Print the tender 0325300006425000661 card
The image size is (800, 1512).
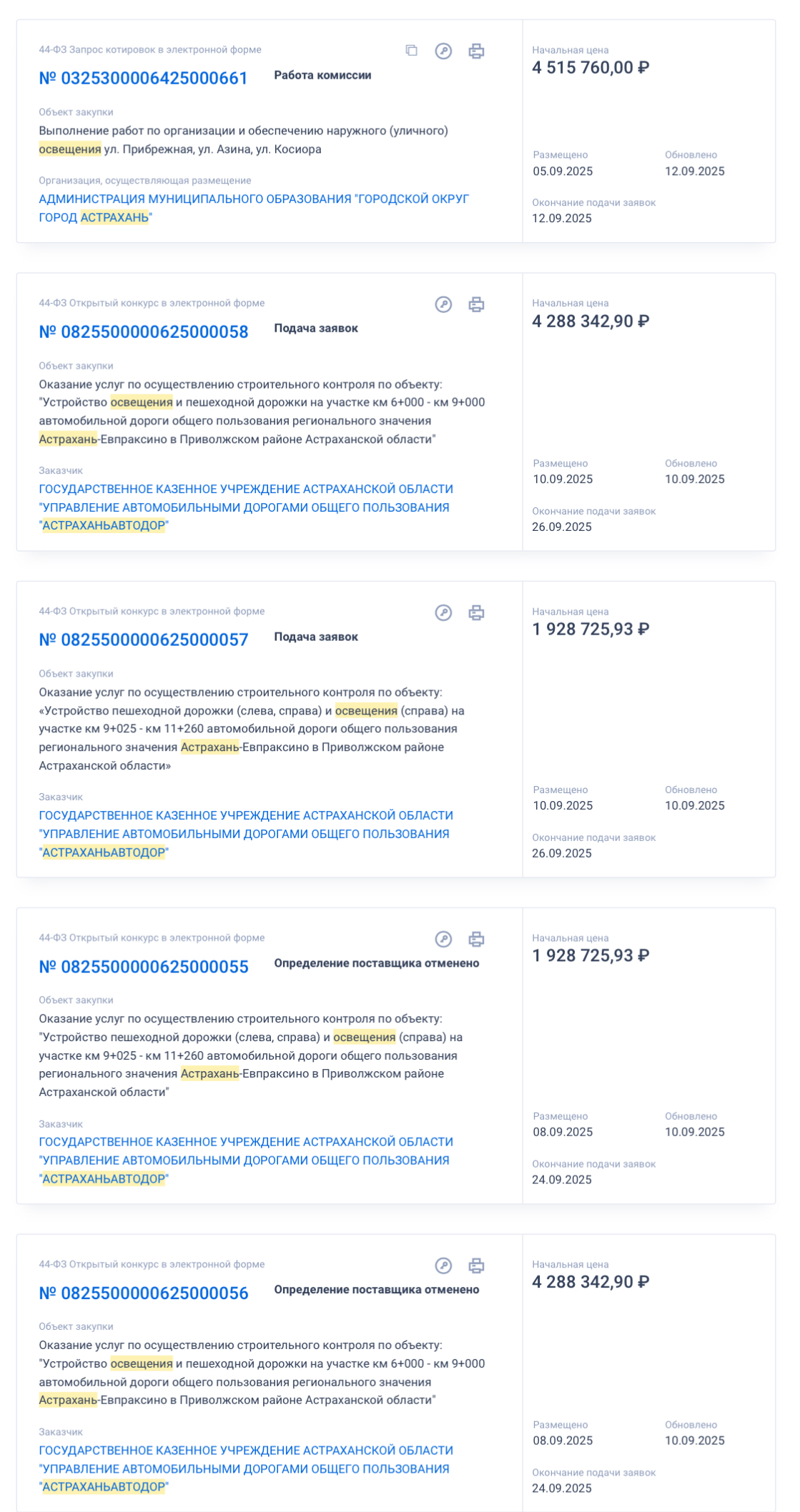click(476, 51)
